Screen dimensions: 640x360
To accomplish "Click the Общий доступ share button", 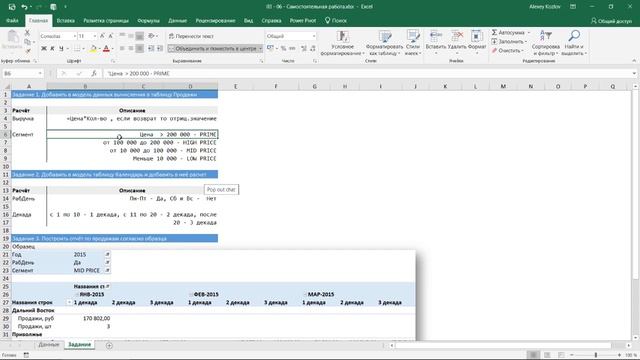I will tap(611, 21).
